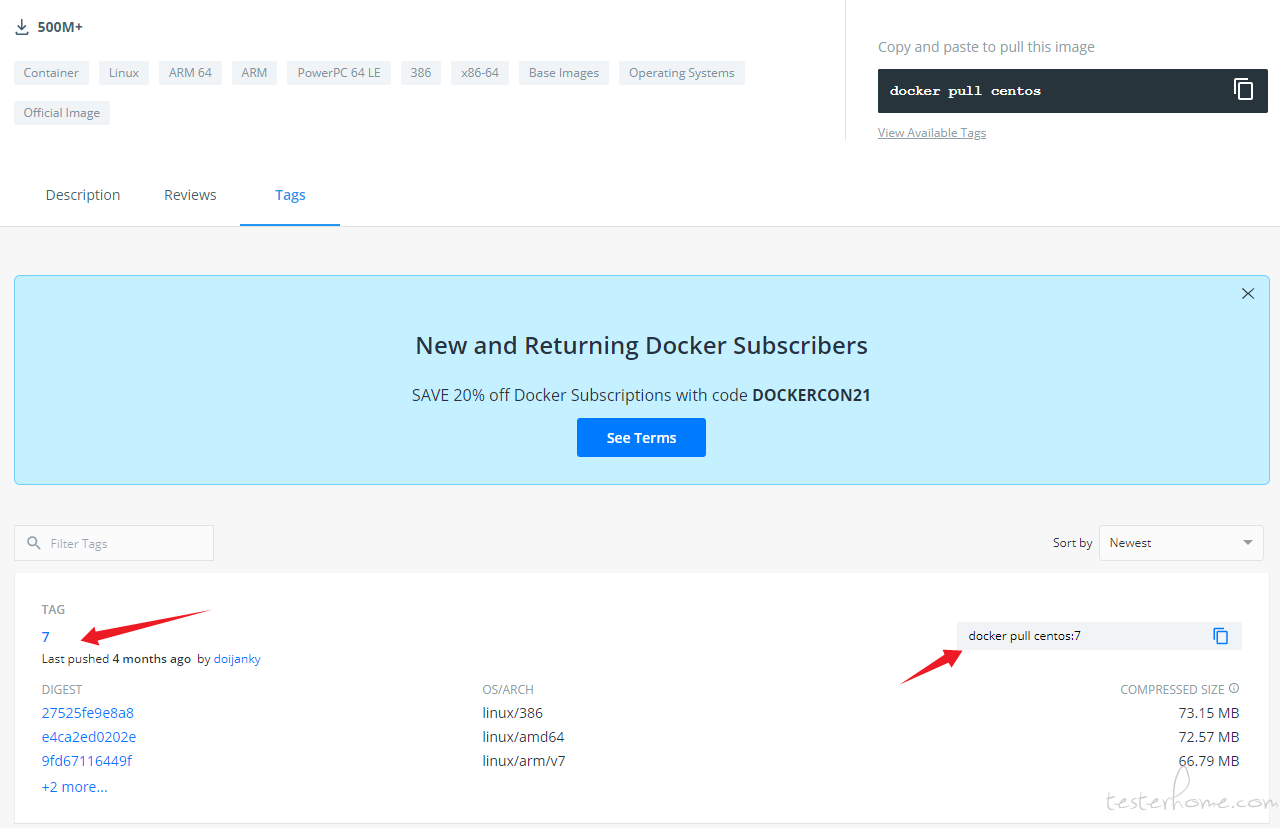Click the search icon in Filter Tags

pos(35,543)
